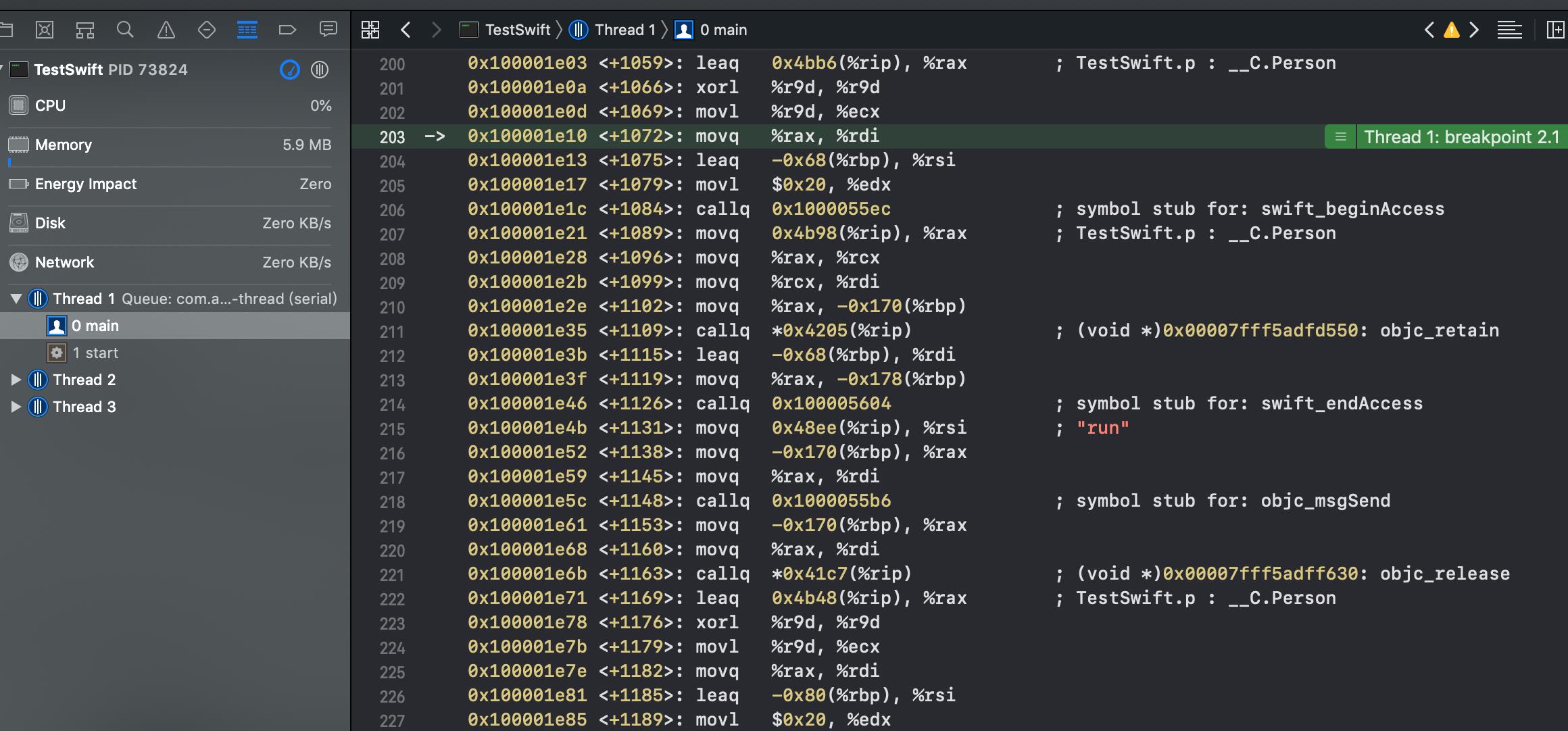
Task: Select the debug navigator icon
Action: (x=247, y=30)
